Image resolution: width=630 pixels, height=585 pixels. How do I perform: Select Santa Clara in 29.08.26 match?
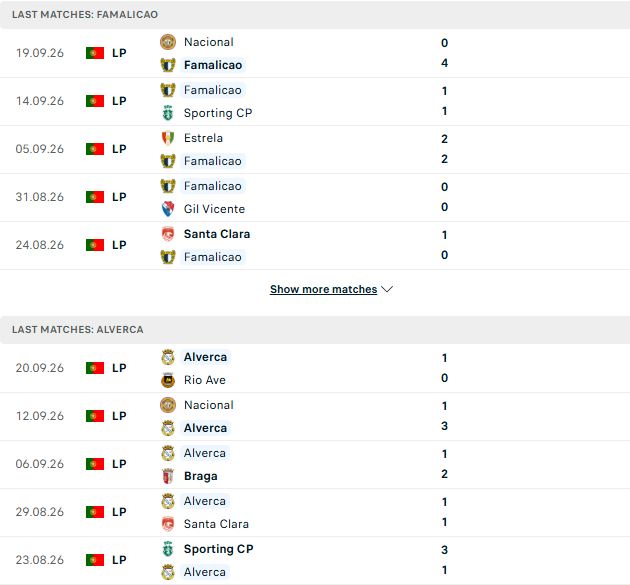pyautogui.click(x=216, y=524)
